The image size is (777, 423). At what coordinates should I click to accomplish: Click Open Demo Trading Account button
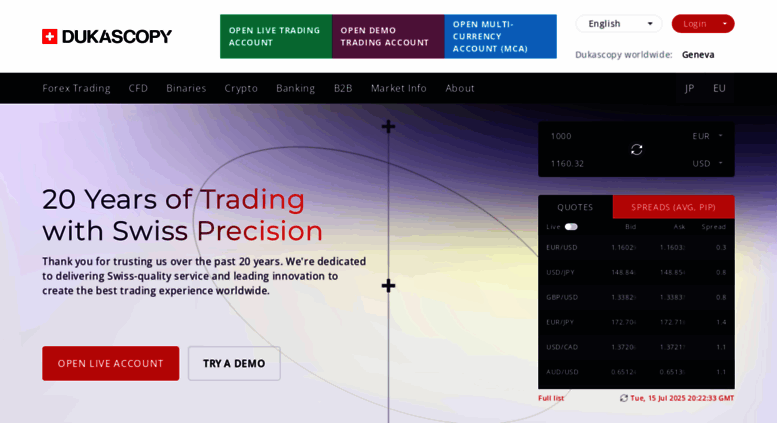[x=388, y=36]
